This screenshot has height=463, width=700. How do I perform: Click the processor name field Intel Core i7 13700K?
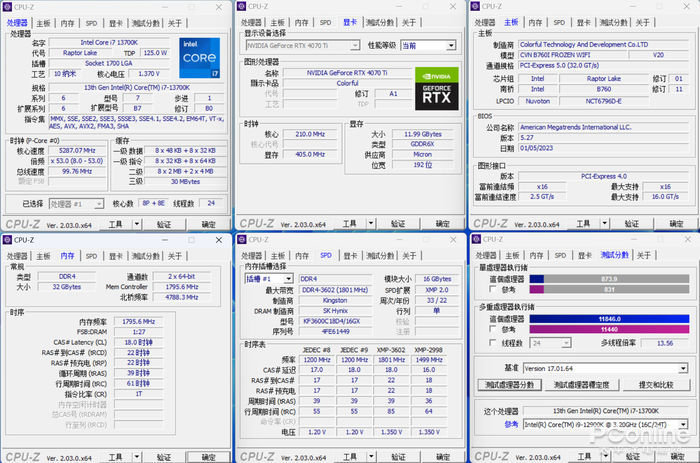tap(109, 42)
